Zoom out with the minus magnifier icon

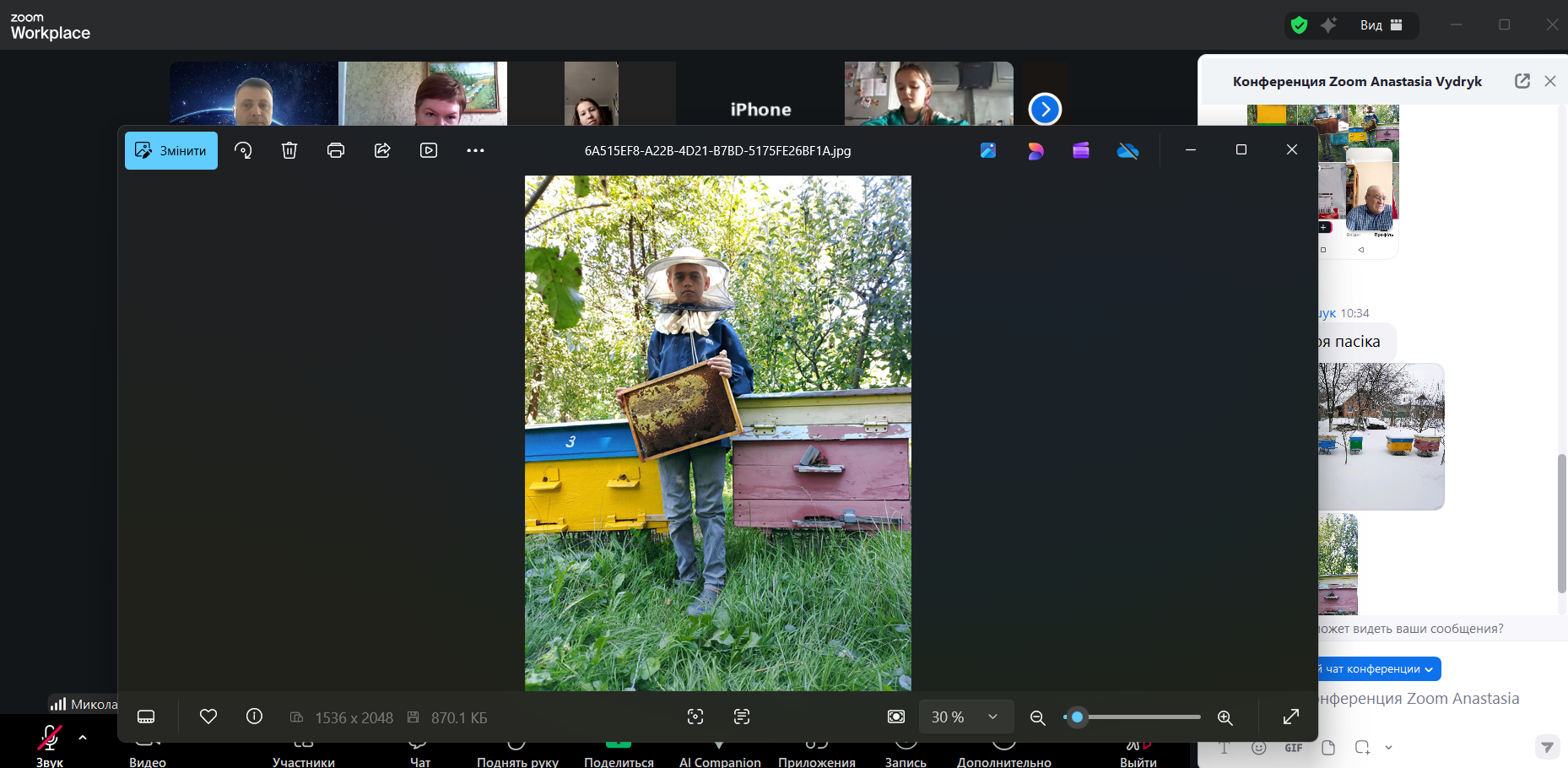pos(1038,717)
